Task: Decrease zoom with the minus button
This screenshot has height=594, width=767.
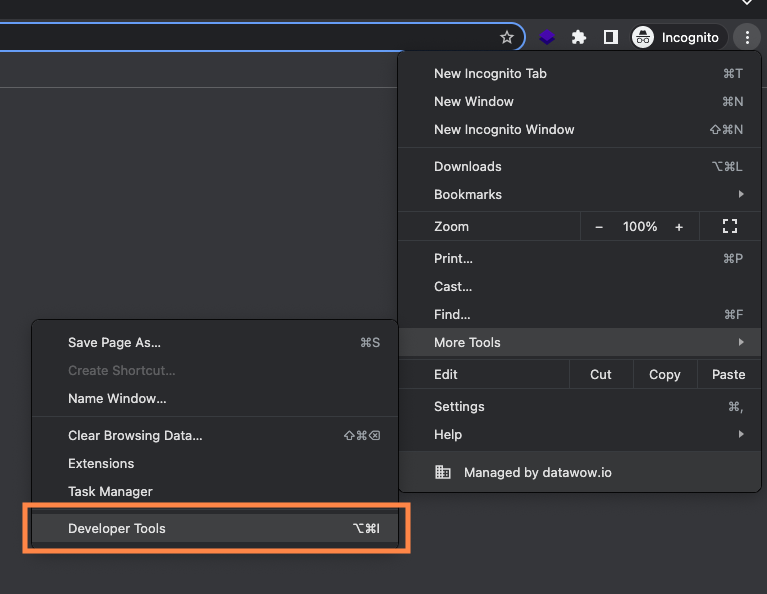Action: (599, 227)
